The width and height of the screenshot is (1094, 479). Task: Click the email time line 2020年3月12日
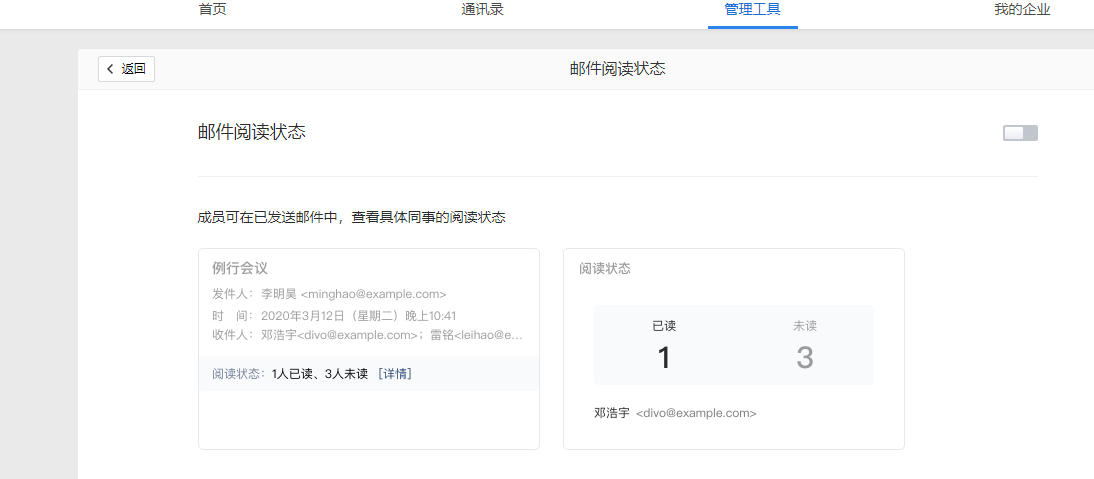(x=334, y=316)
